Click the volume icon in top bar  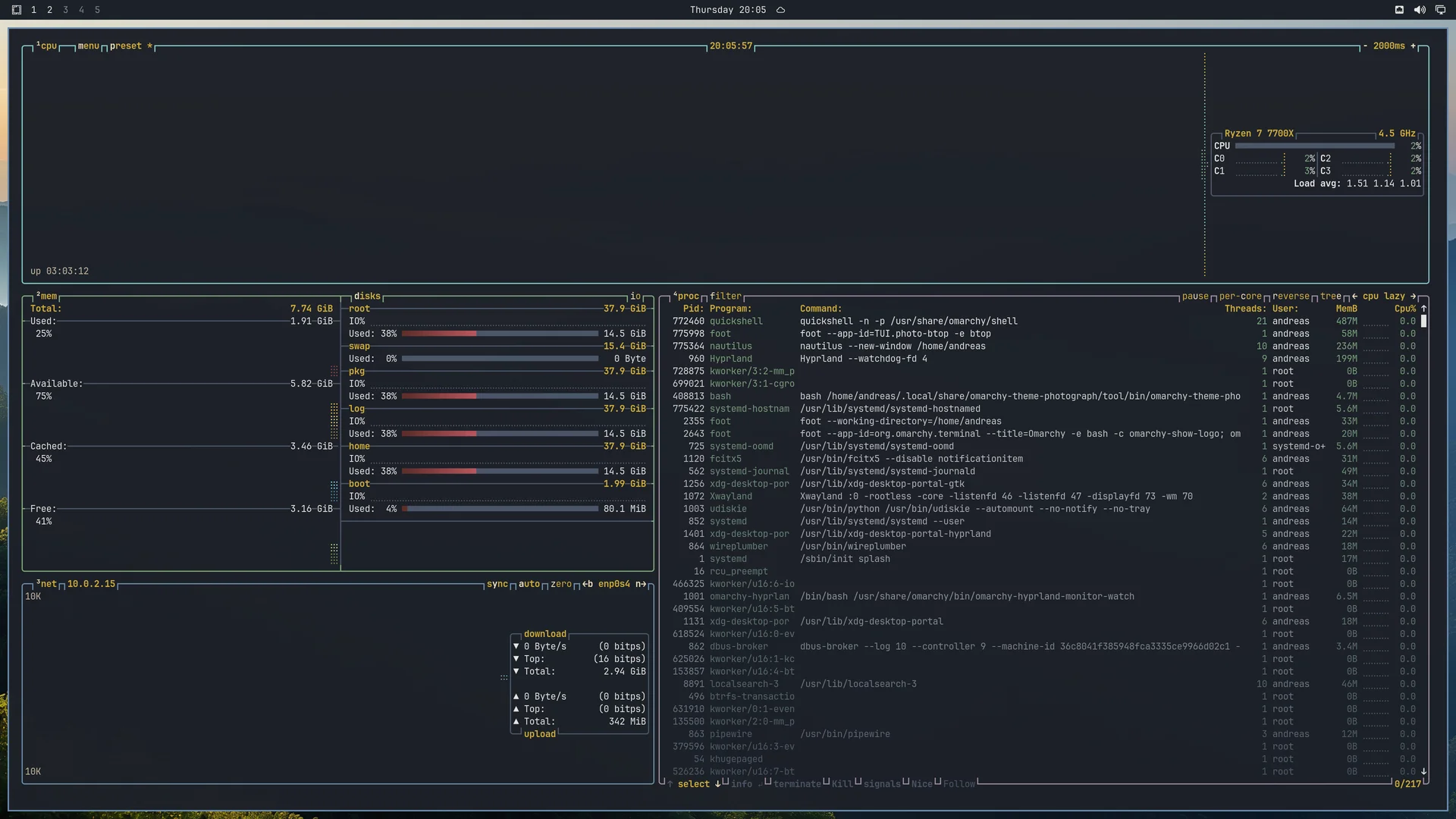coord(1420,10)
